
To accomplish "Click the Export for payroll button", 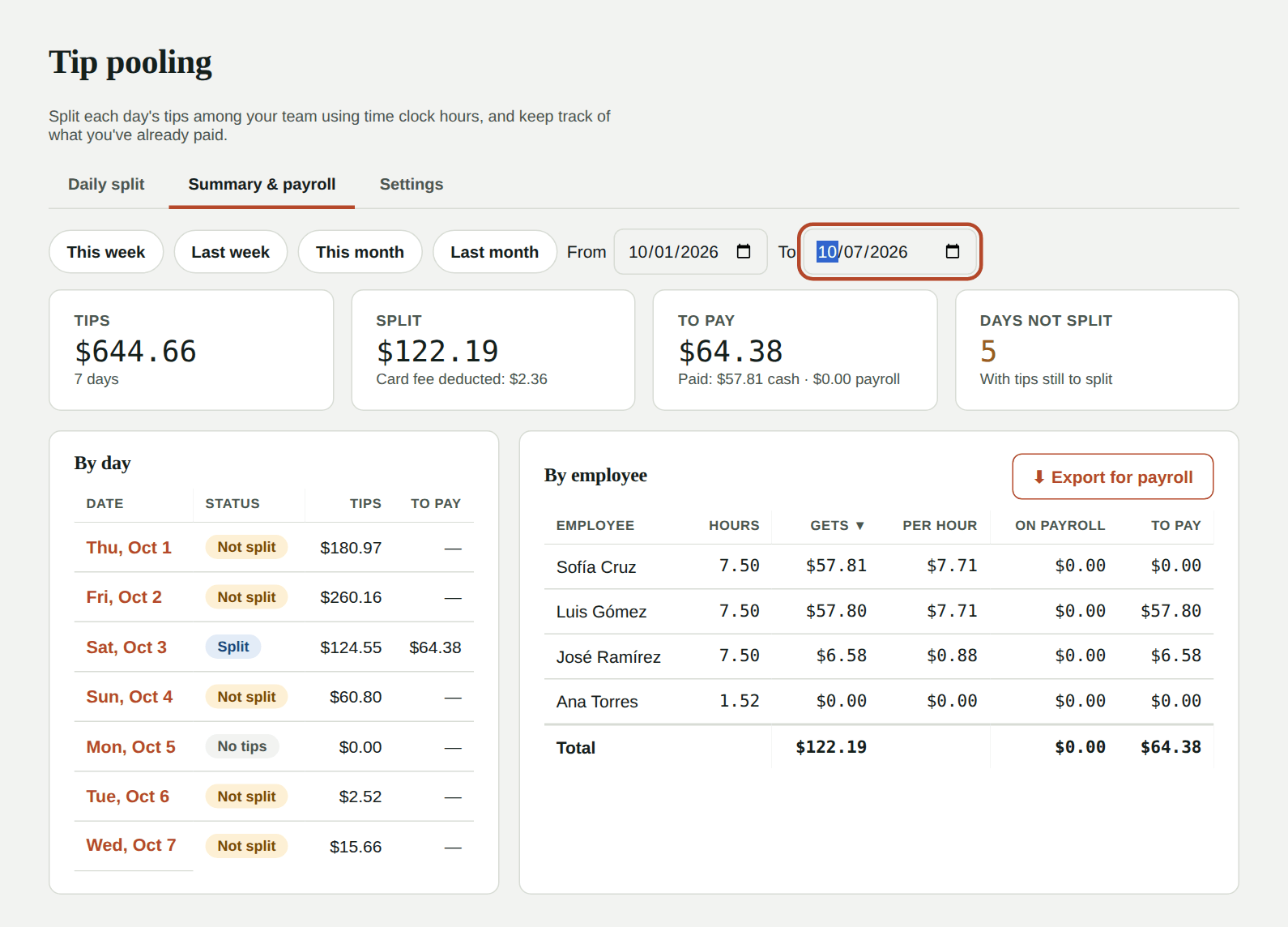I will tap(1112, 476).
